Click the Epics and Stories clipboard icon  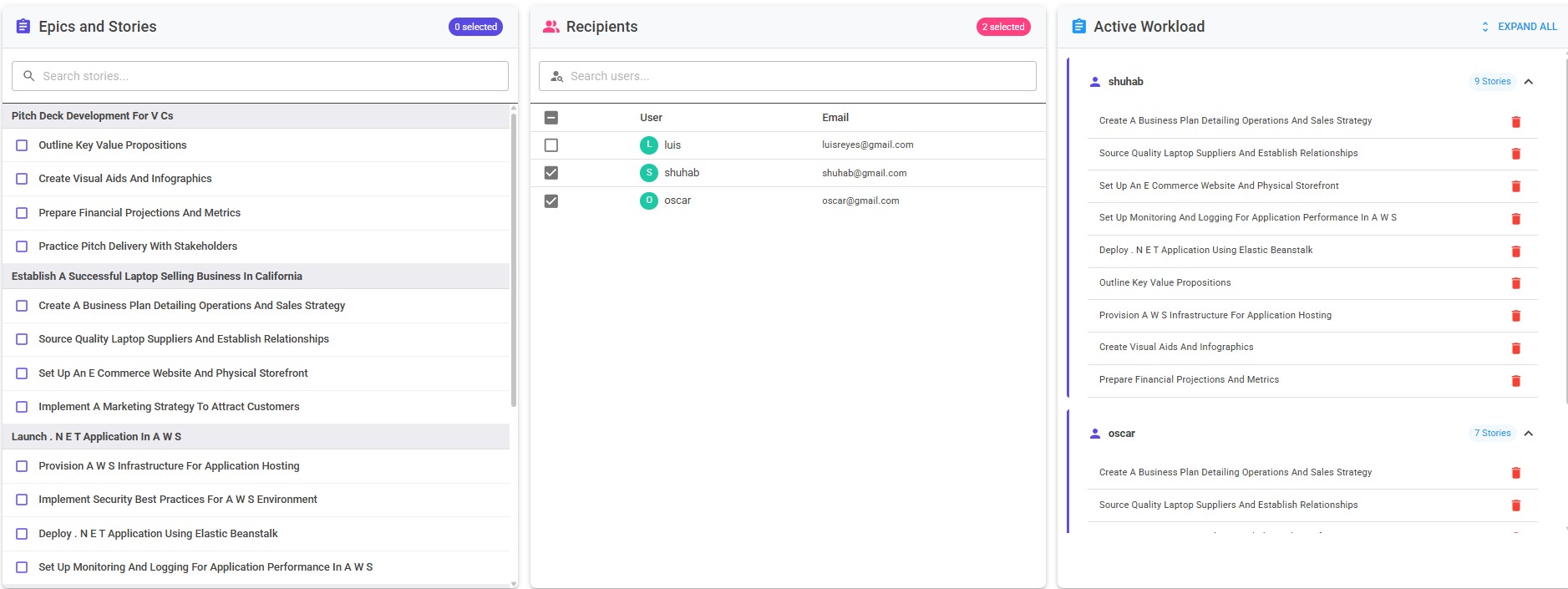click(23, 27)
